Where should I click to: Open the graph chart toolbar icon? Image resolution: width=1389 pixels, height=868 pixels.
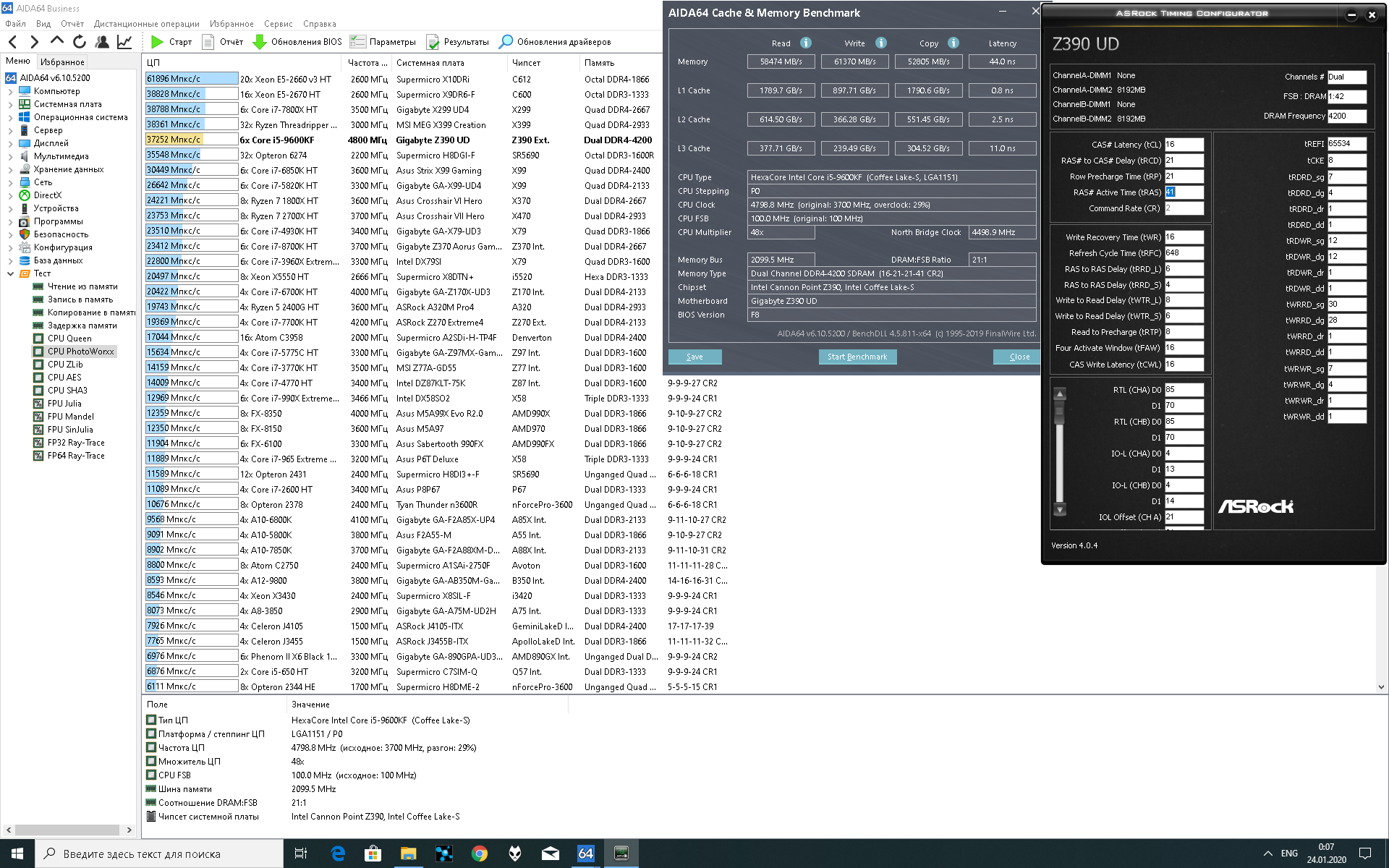pos(124,42)
